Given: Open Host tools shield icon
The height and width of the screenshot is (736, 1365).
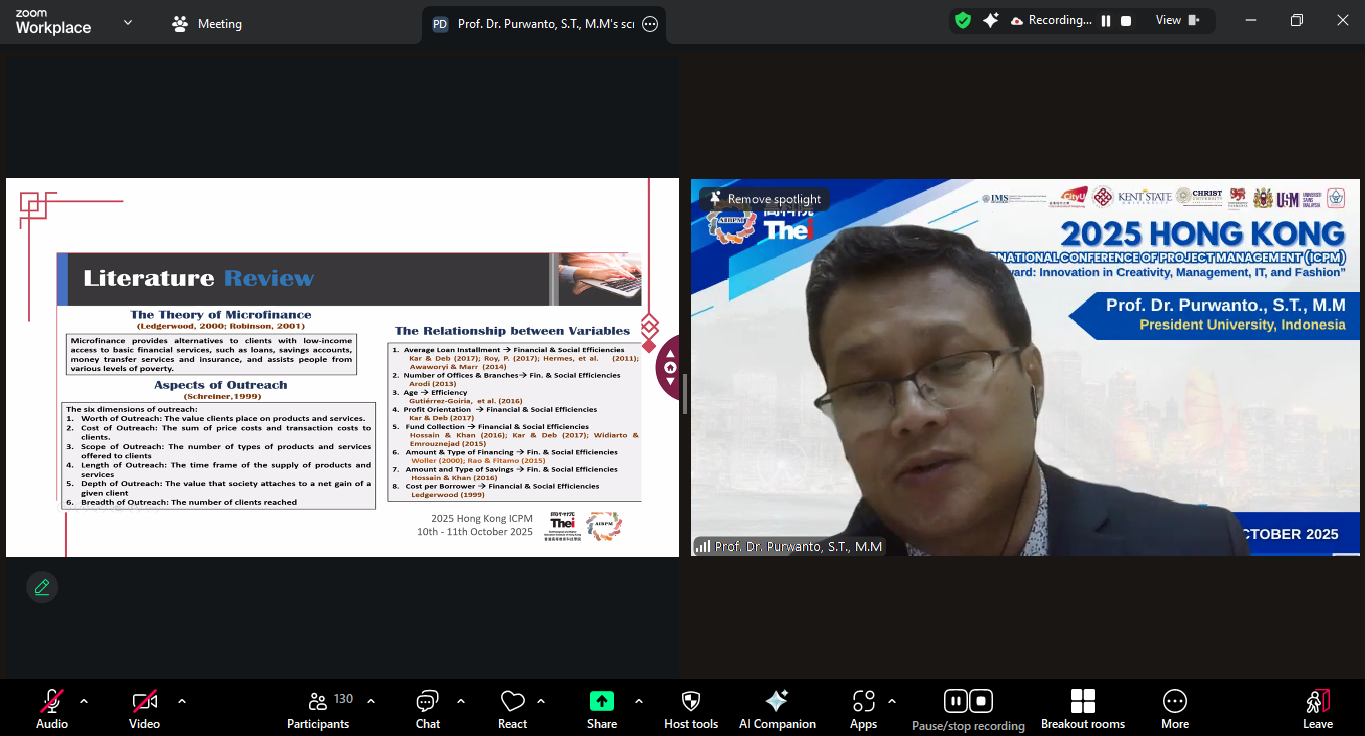Looking at the screenshot, I should (x=690, y=708).
